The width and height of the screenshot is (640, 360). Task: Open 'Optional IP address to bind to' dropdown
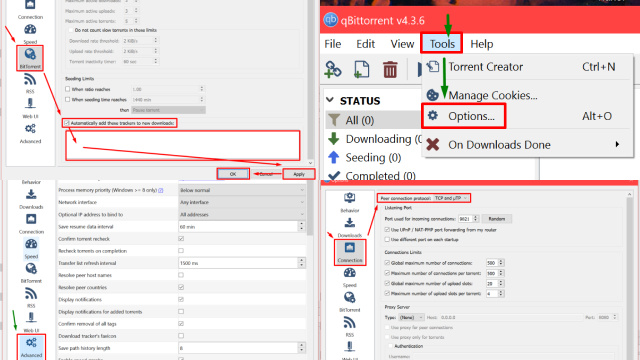(242, 214)
